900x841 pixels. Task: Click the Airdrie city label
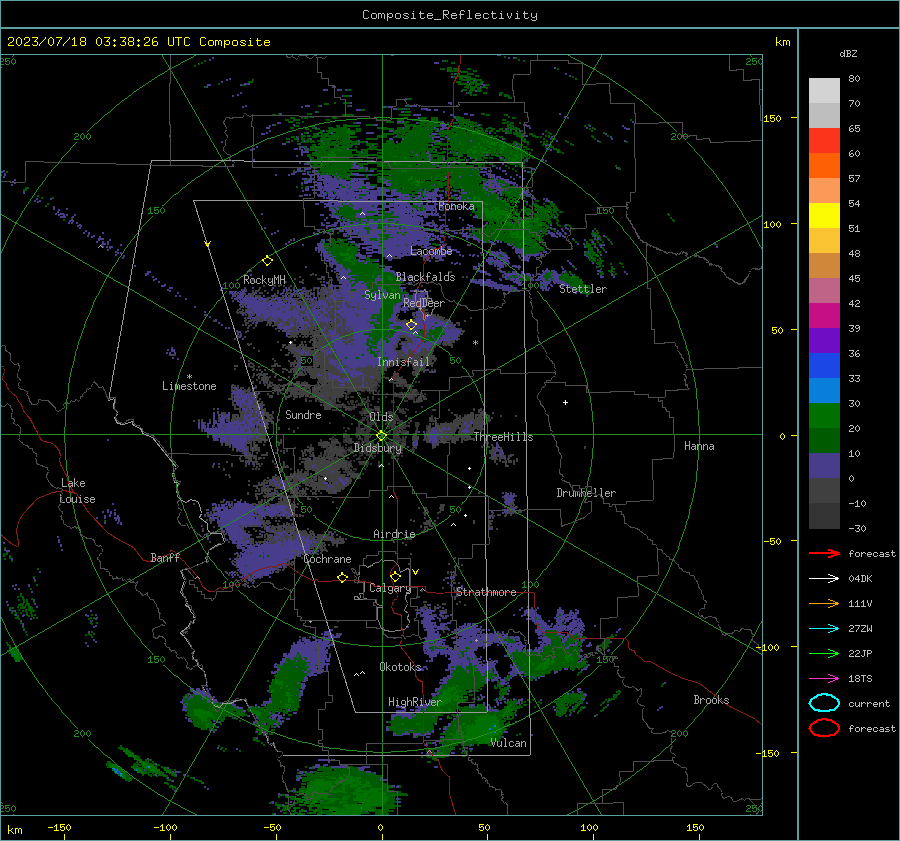(394, 534)
